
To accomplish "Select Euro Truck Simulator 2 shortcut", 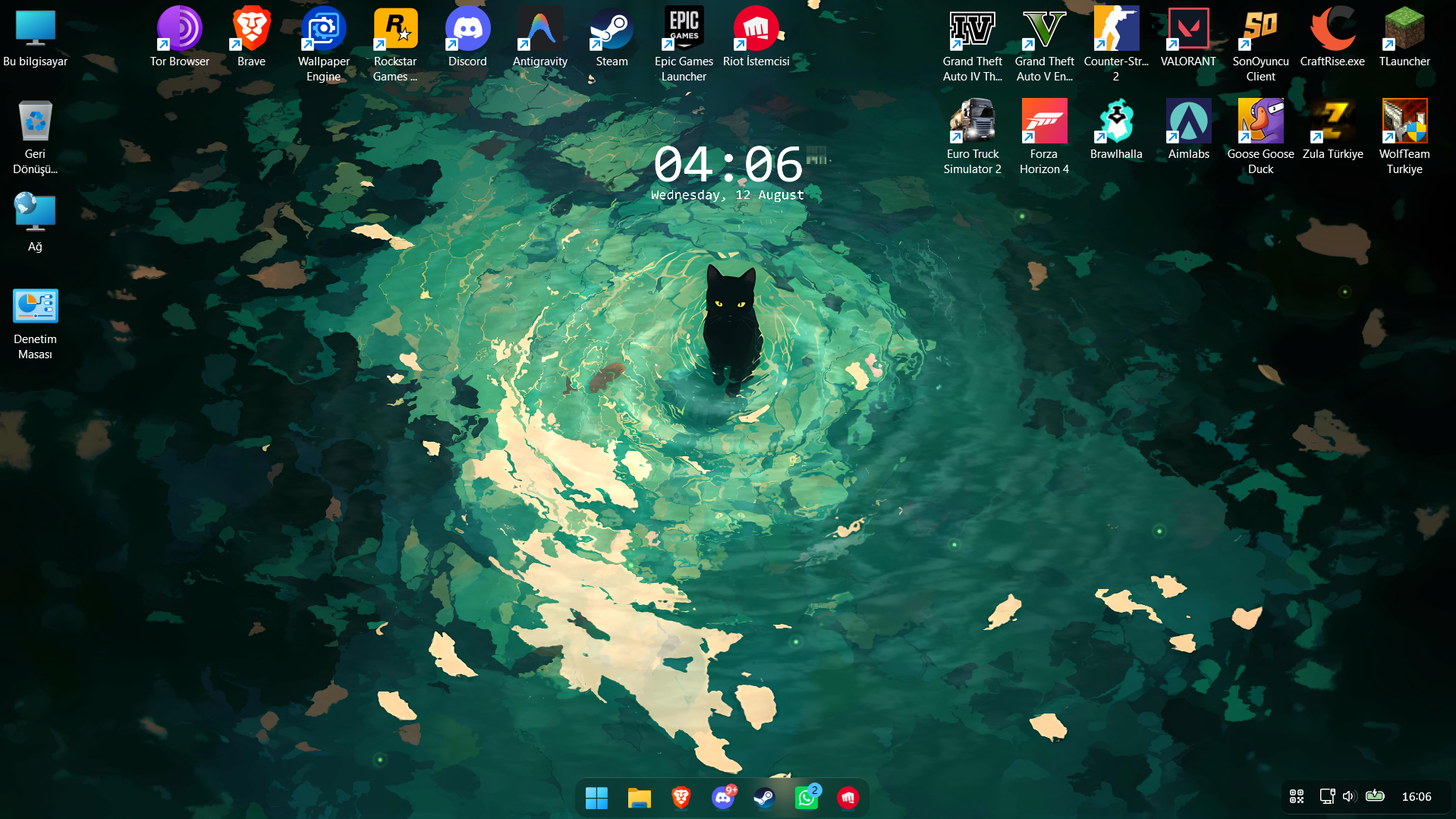I will tap(973, 137).
